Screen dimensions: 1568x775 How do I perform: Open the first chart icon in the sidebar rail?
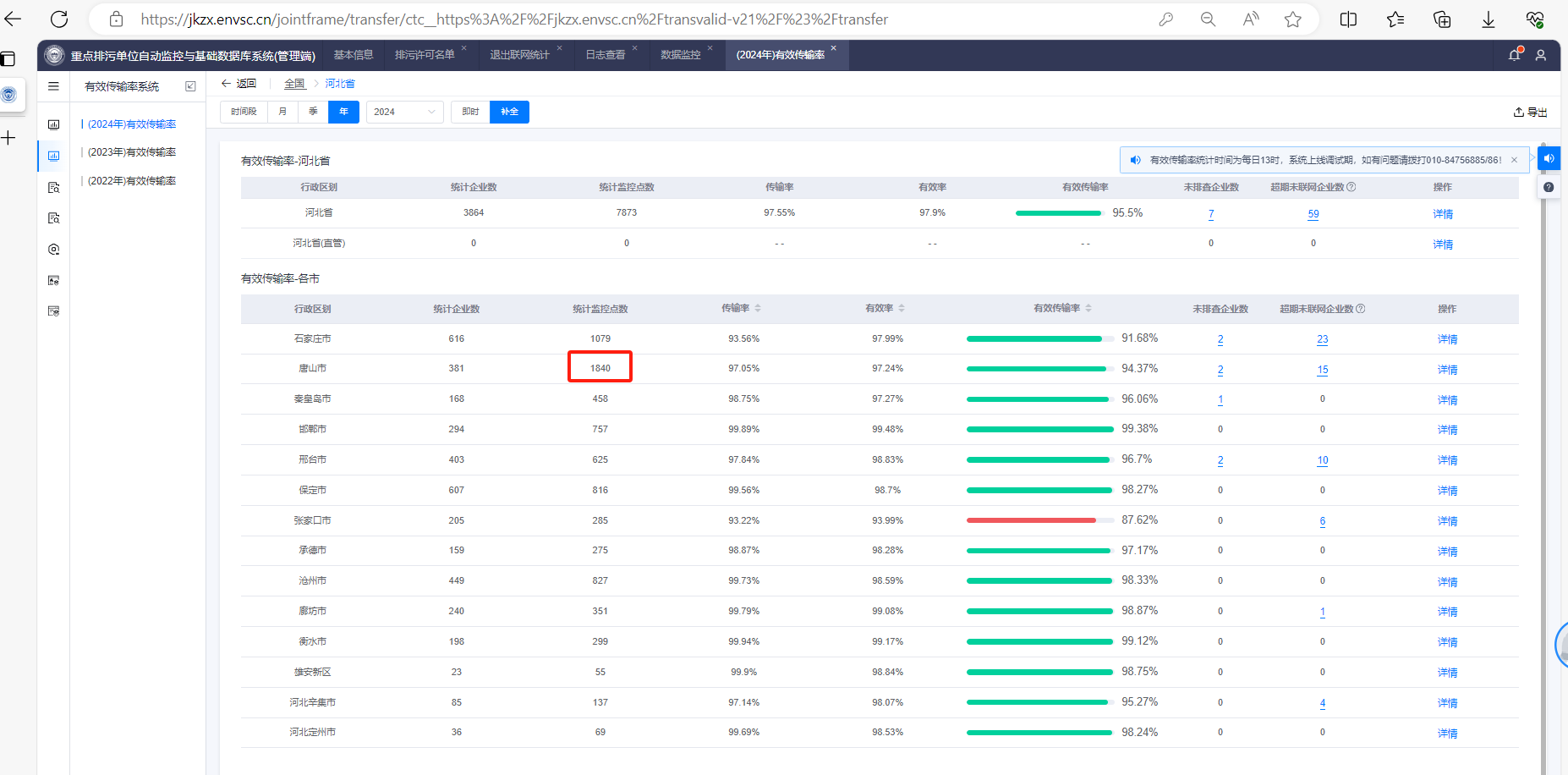(x=53, y=124)
